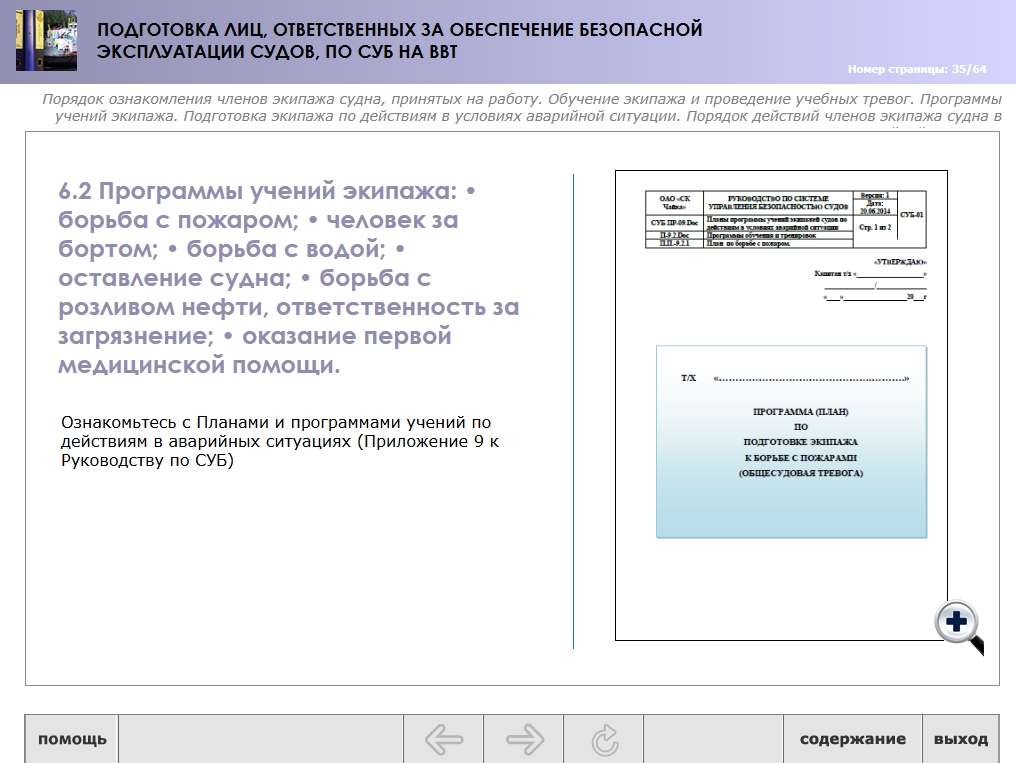Open the помощь help section
This screenshot has width=1016, height=763.
coord(72,740)
